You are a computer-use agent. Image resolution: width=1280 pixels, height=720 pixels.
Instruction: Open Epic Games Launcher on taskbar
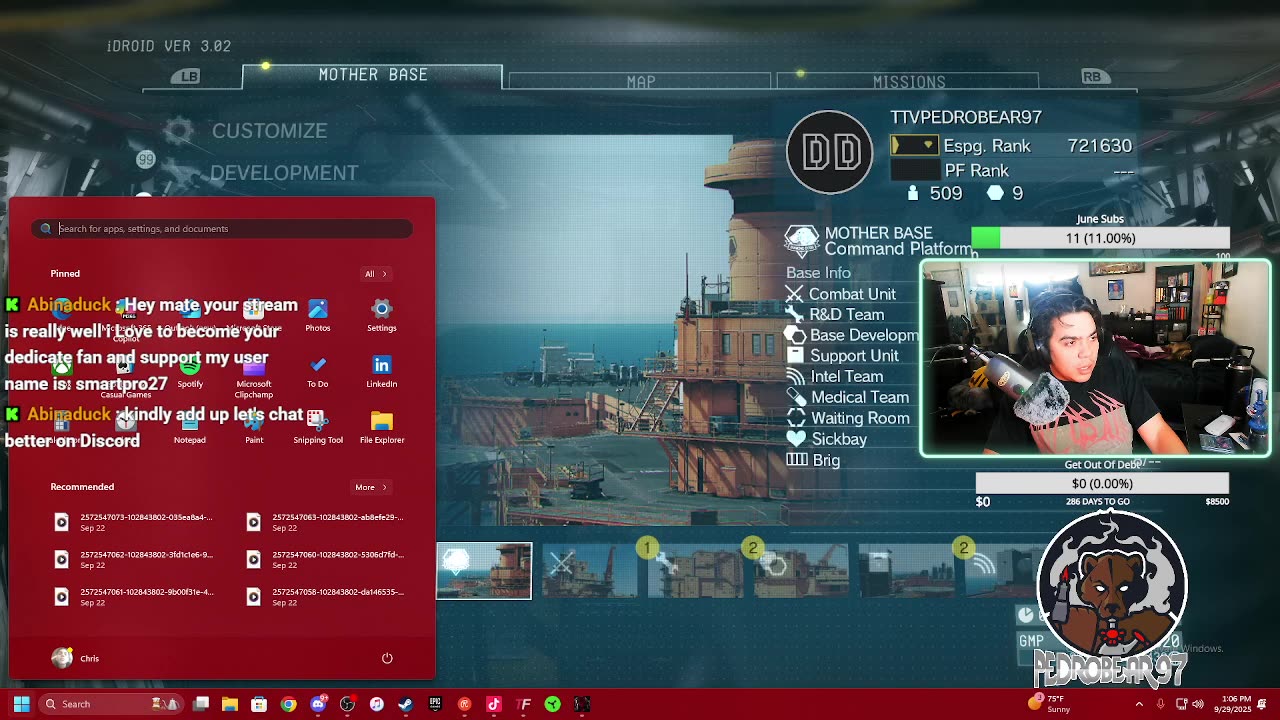tap(435, 704)
